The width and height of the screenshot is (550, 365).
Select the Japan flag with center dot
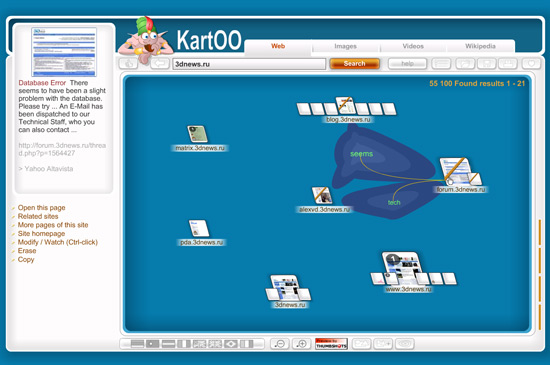[x=152, y=344]
